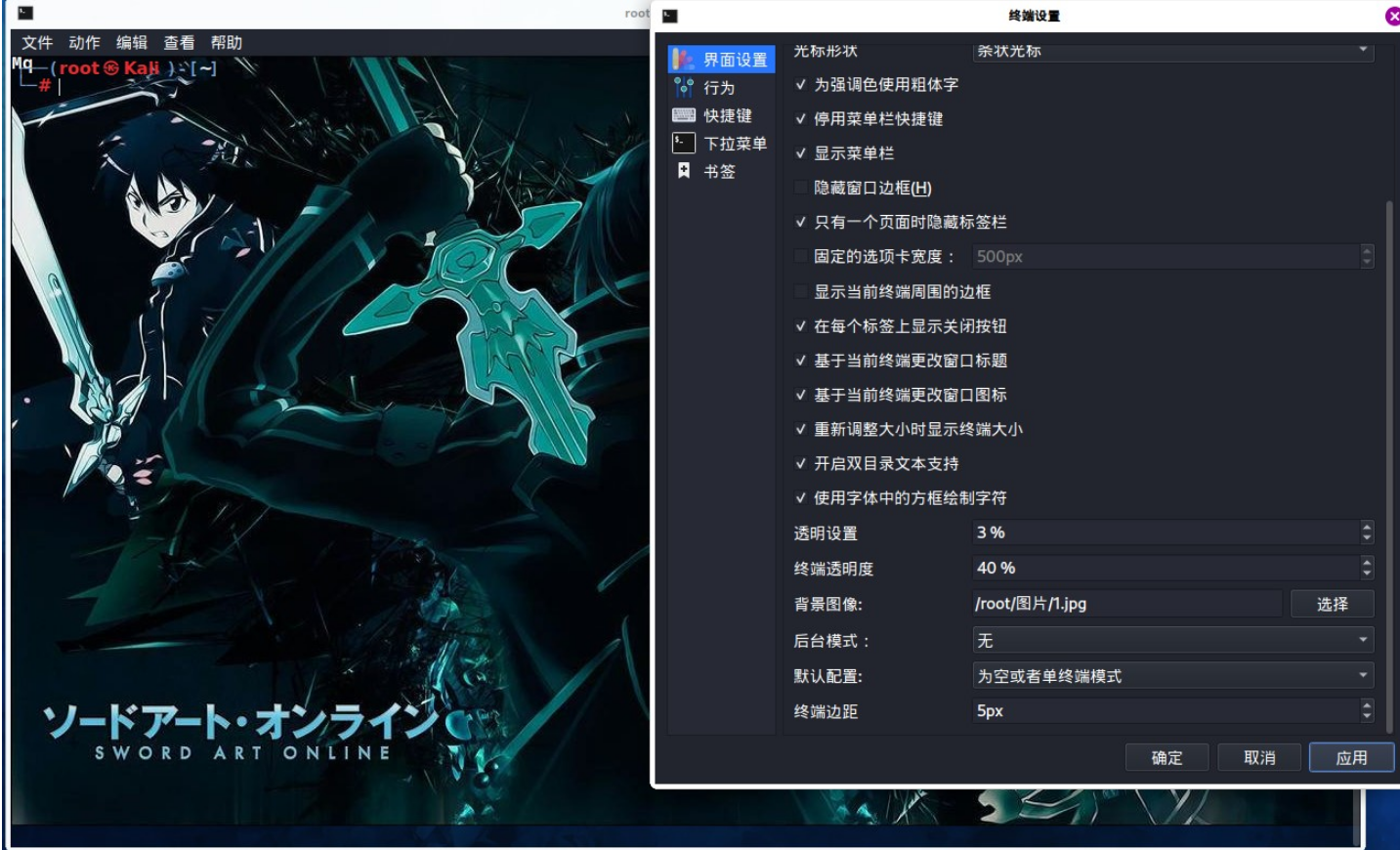
Task: Switch to the 快捷键 settings page
Action: click(x=721, y=115)
